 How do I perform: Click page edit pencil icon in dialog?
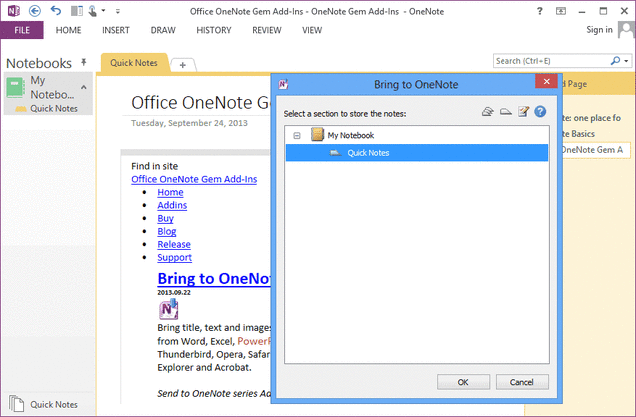click(523, 111)
